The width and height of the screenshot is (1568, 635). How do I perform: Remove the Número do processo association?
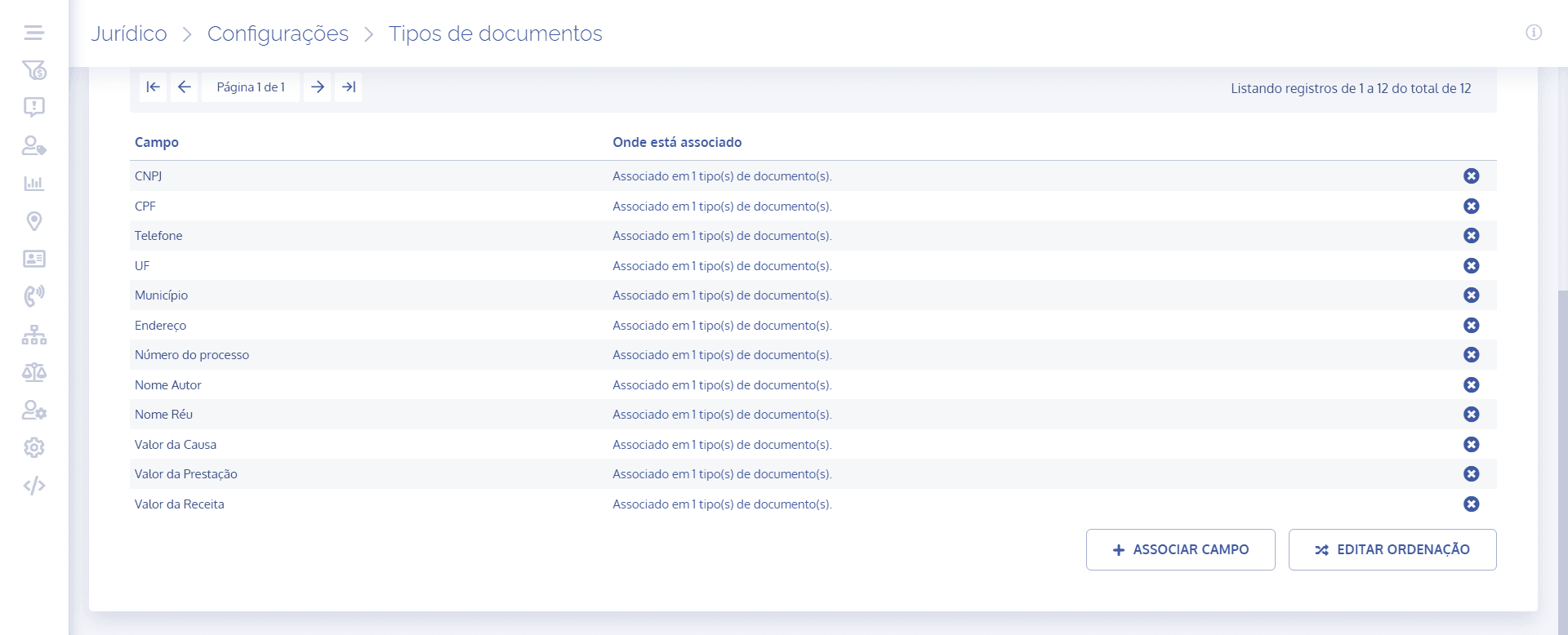pyautogui.click(x=1472, y=354)
